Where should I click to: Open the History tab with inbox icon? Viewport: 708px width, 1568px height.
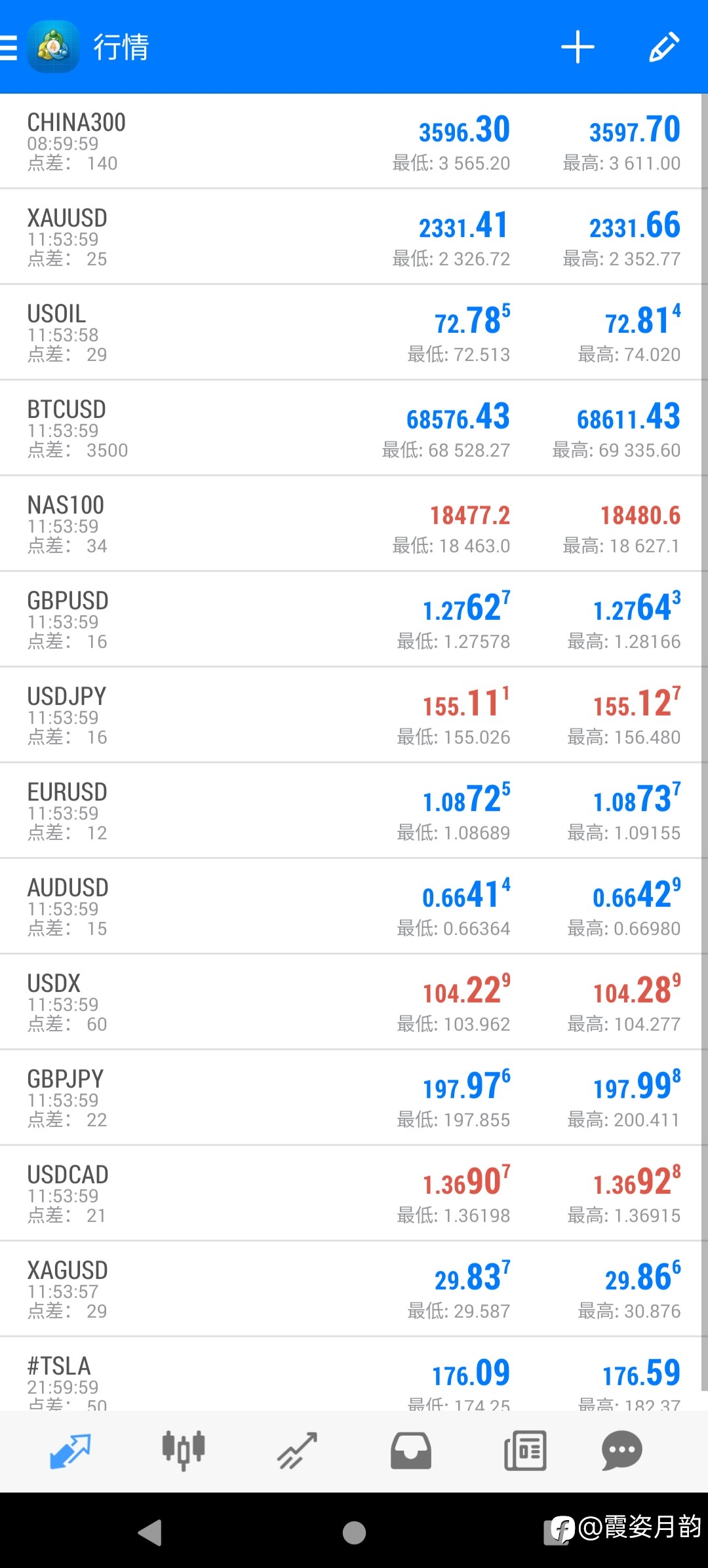tap(411, 1451)
